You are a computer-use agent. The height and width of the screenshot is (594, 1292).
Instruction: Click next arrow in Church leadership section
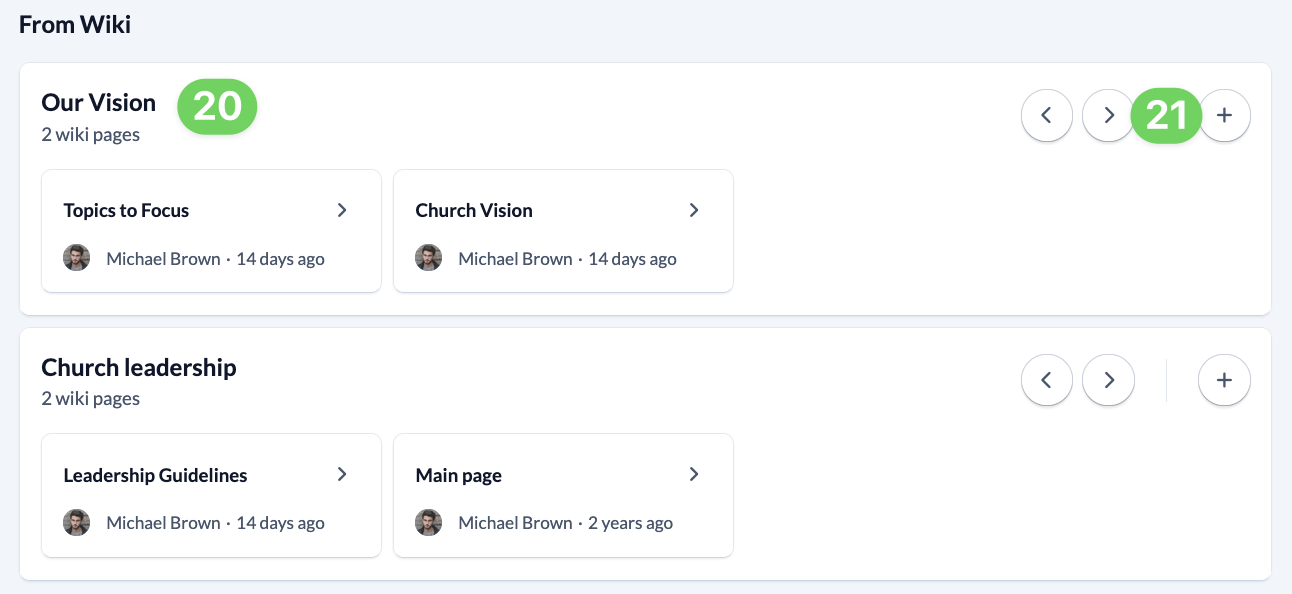coord(1108,380)
